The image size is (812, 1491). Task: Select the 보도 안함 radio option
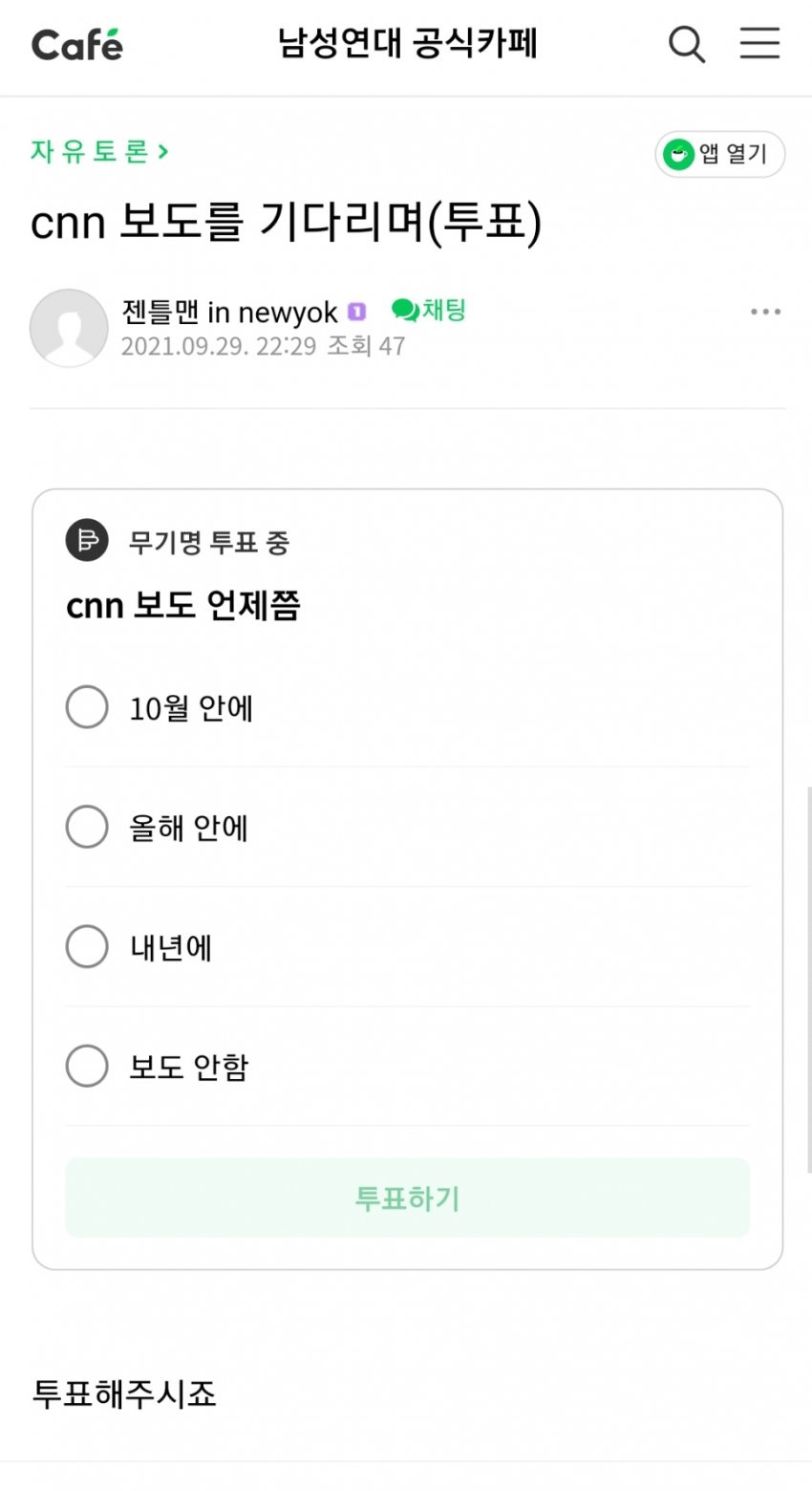[x=87, y=1066]
